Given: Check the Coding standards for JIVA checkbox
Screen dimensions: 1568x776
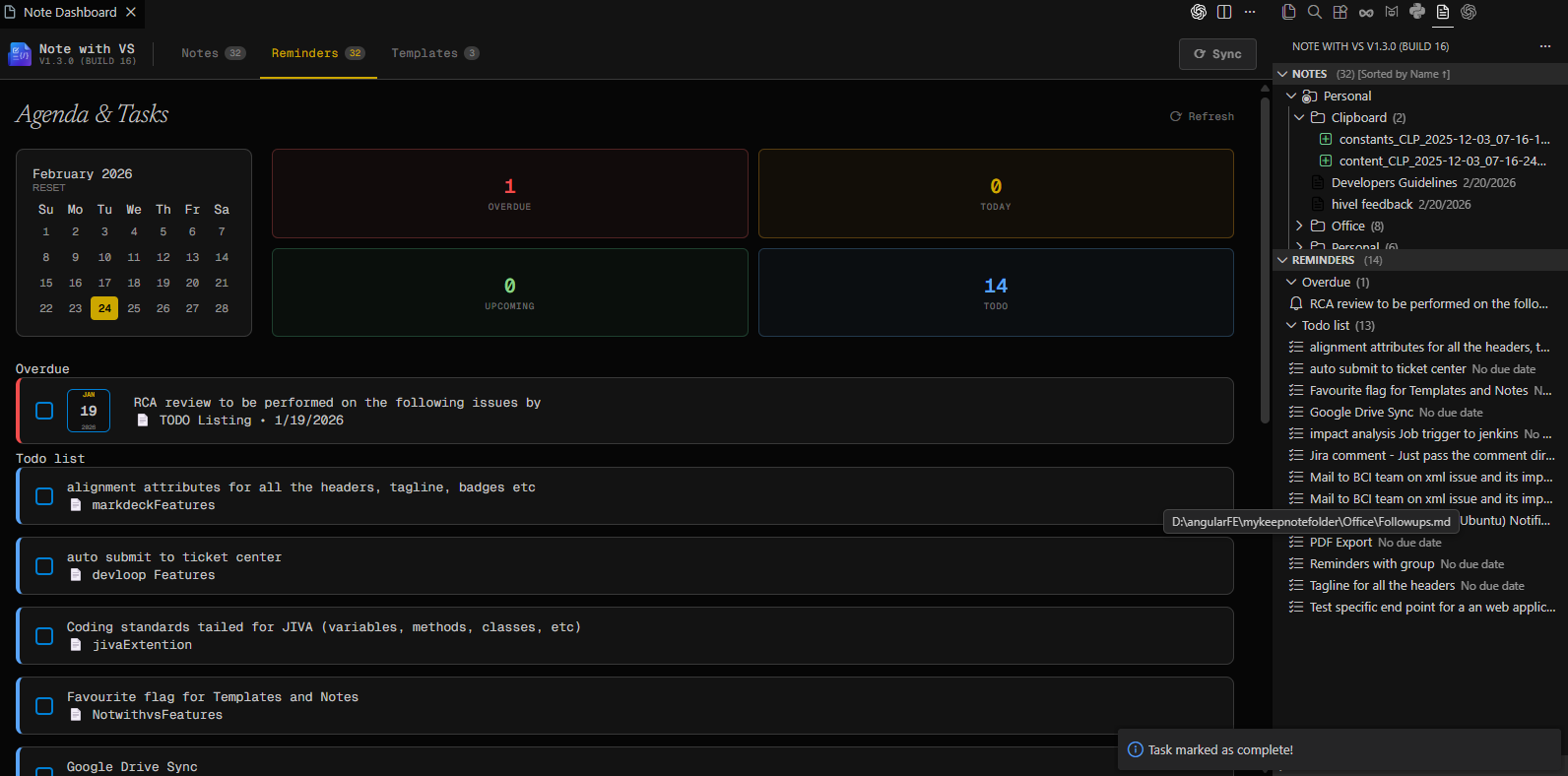Looking at the screenshot, I should (x=44, y=636).
